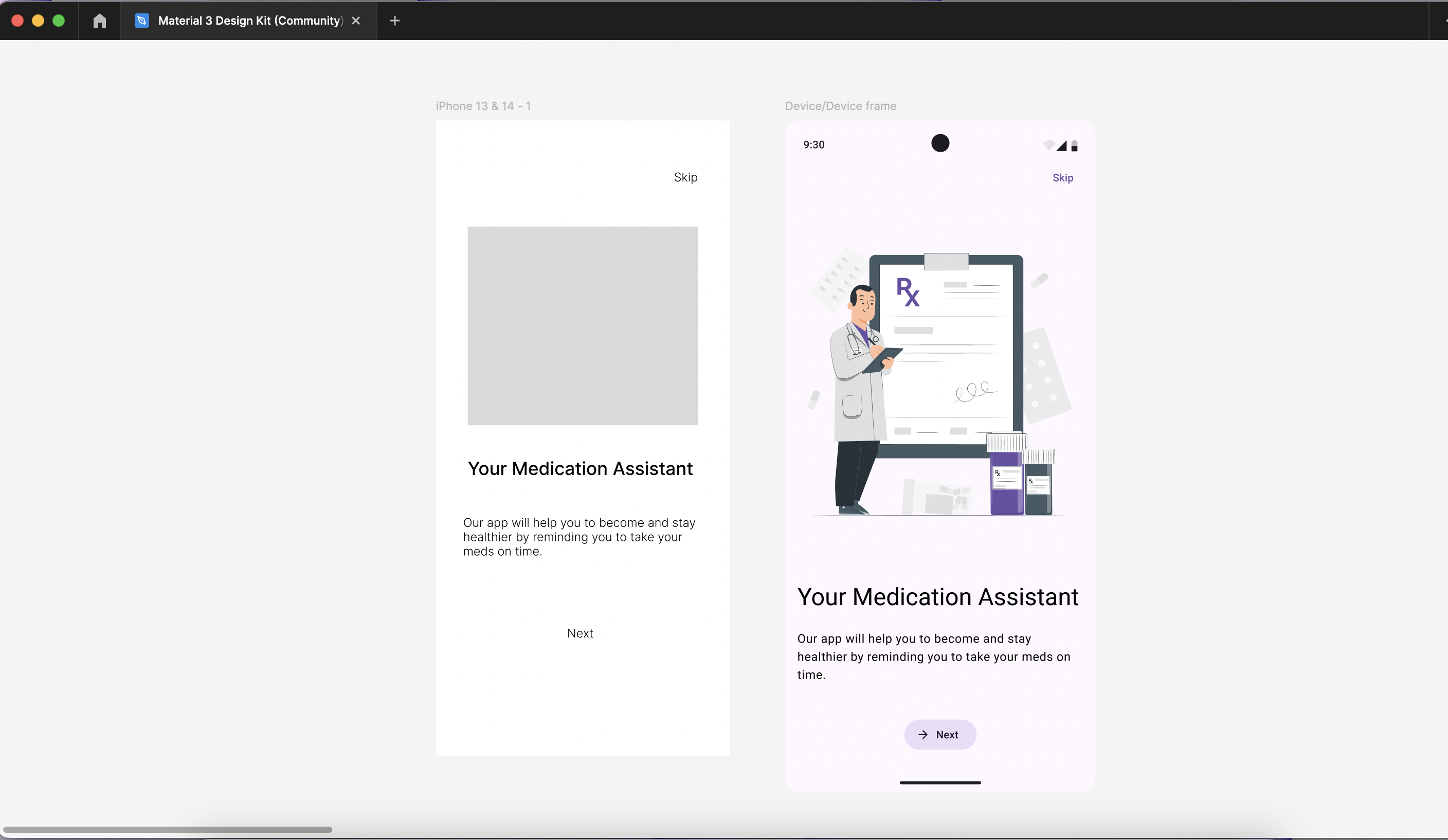Switch to Material 3 Design Kit tab

click(250, 21)
